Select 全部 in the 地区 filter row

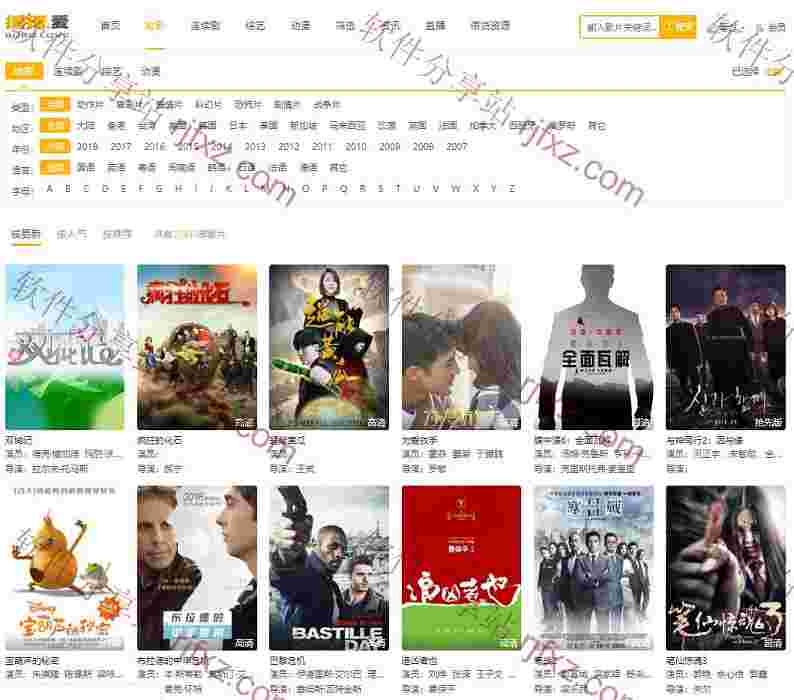tap(55, 125)
